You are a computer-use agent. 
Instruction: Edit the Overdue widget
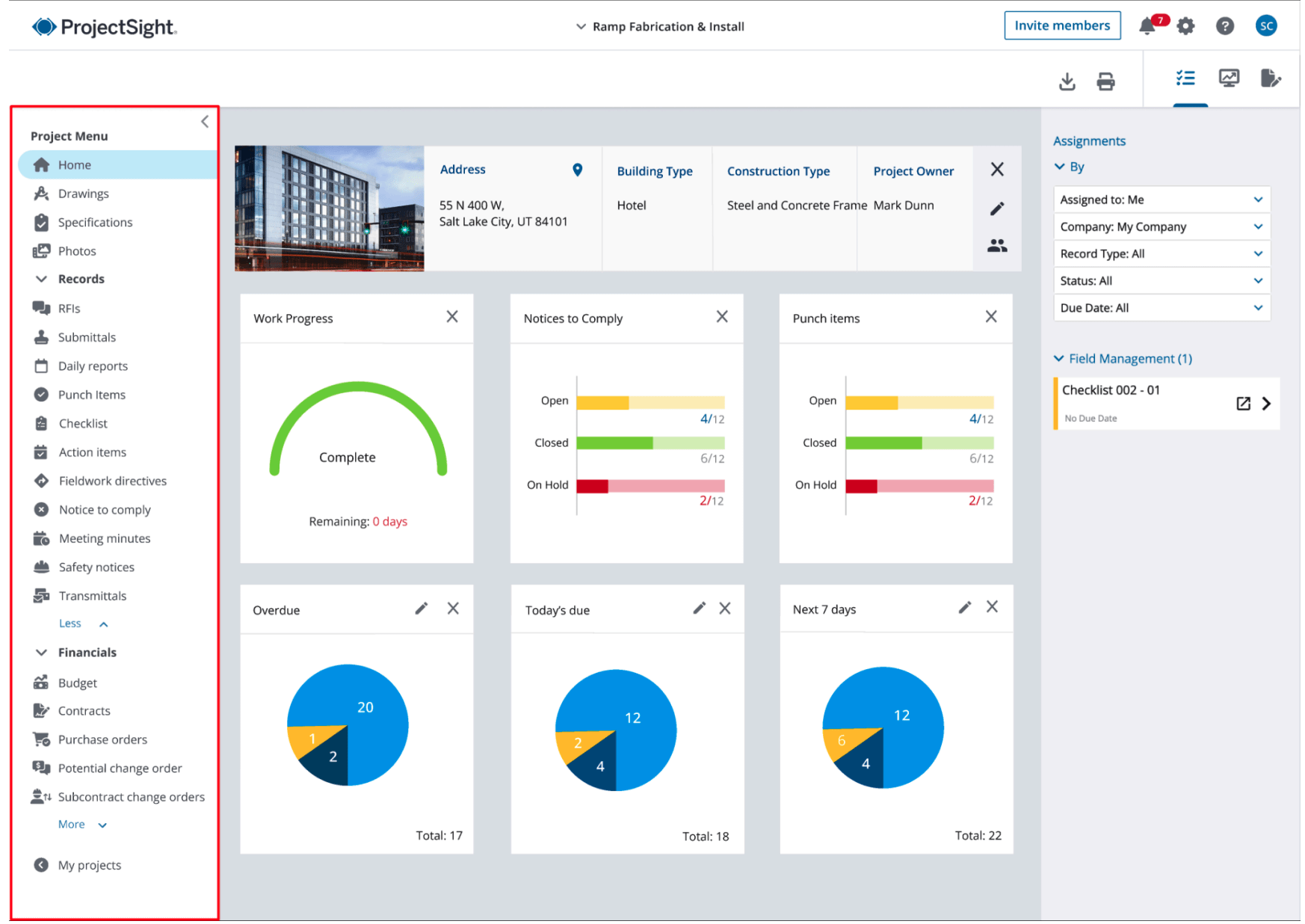pyautogui.click(x=422, y=609)
